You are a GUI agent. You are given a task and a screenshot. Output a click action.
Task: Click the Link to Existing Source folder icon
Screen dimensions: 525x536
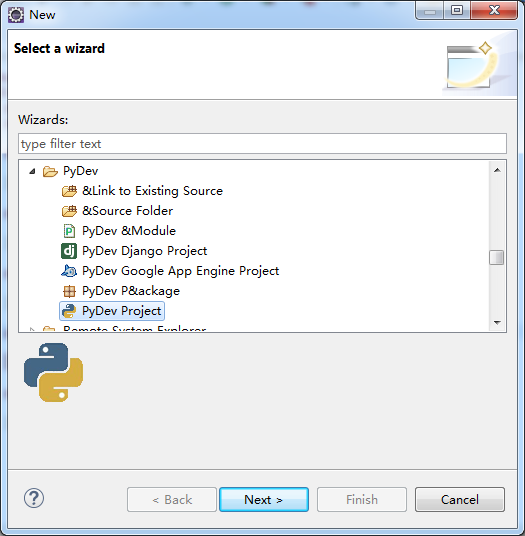coord(69,191)
